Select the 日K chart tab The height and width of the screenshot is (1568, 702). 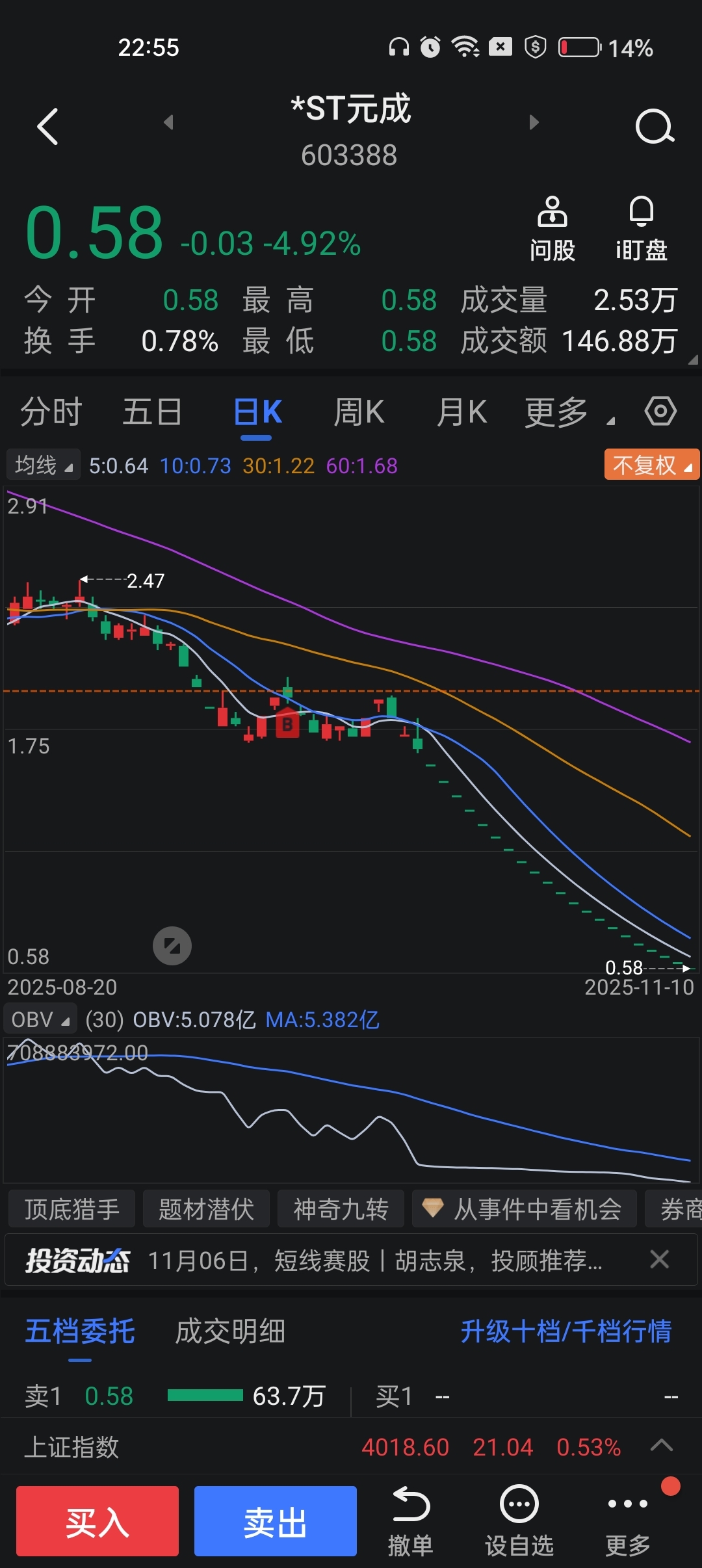[257, 412]
